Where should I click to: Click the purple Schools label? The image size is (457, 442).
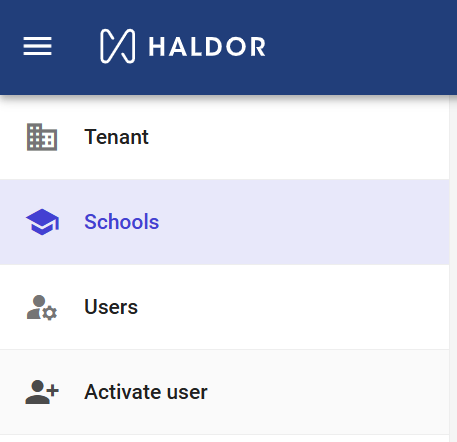pyautogui.click(x=122, y=222)
